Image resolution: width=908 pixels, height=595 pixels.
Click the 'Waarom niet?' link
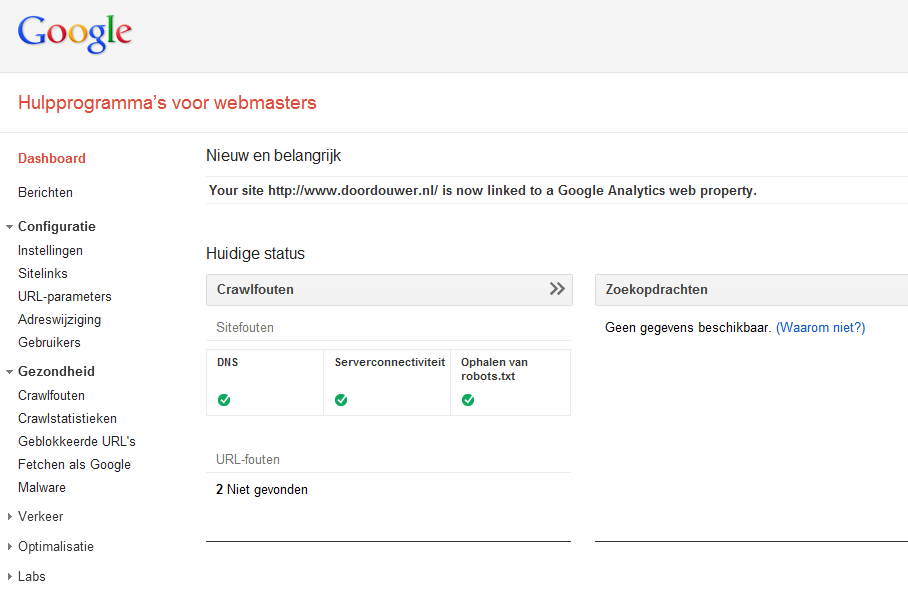[x=820, y=327]
